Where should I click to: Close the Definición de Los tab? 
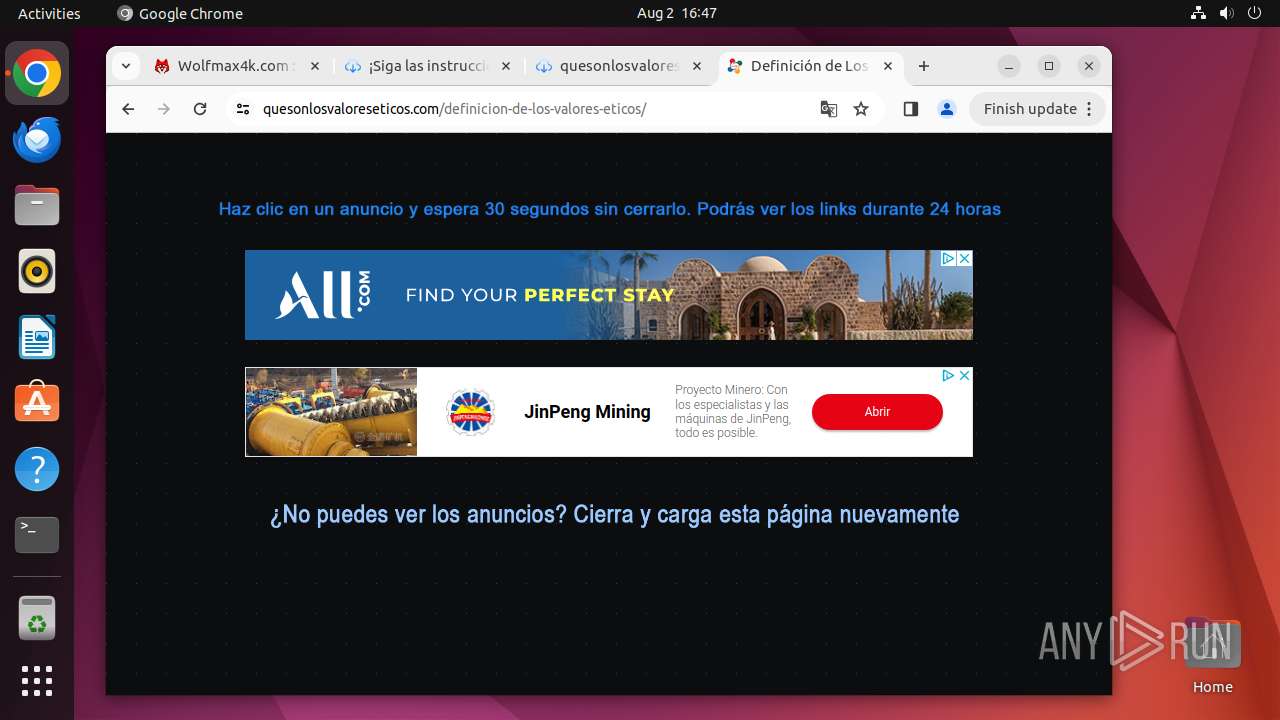click(888, 66)
